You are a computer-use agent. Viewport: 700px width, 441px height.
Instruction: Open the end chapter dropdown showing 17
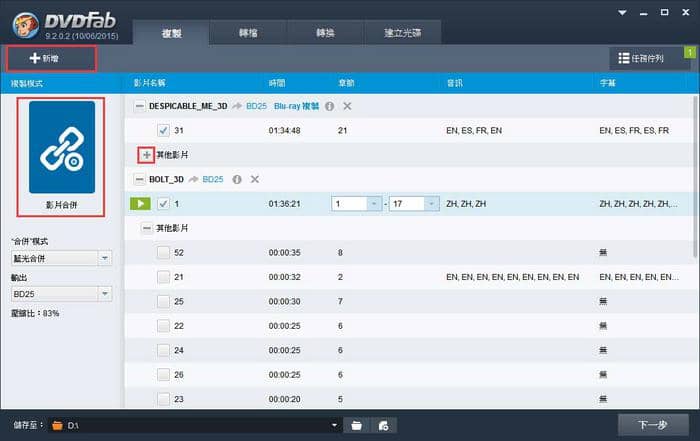pyautogui.click(x=431, y=204)
